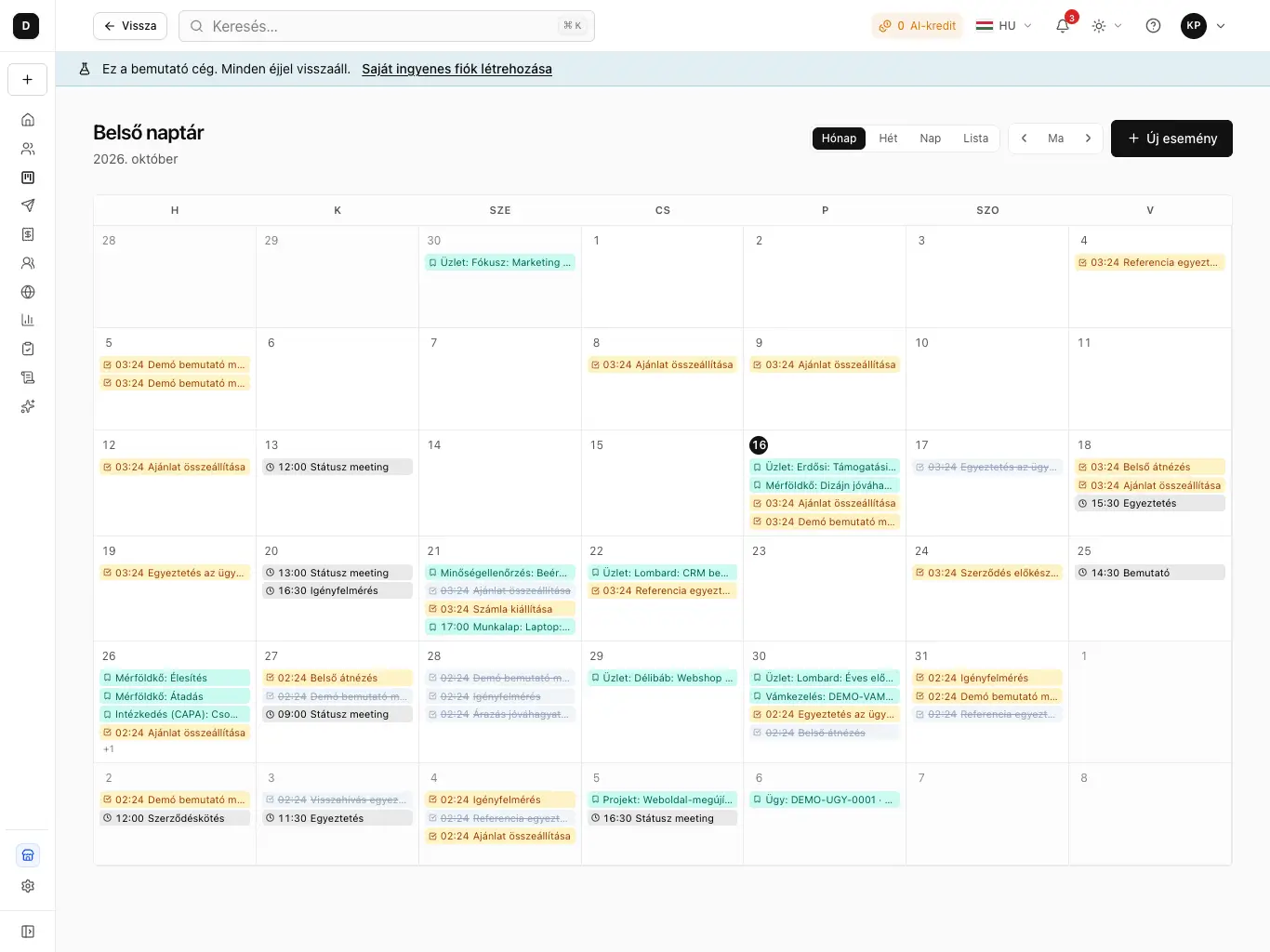The height and width of the screenshot is (952, 1270).
Task: Open the notifications bell
Action: click(x=1063, y=26)
